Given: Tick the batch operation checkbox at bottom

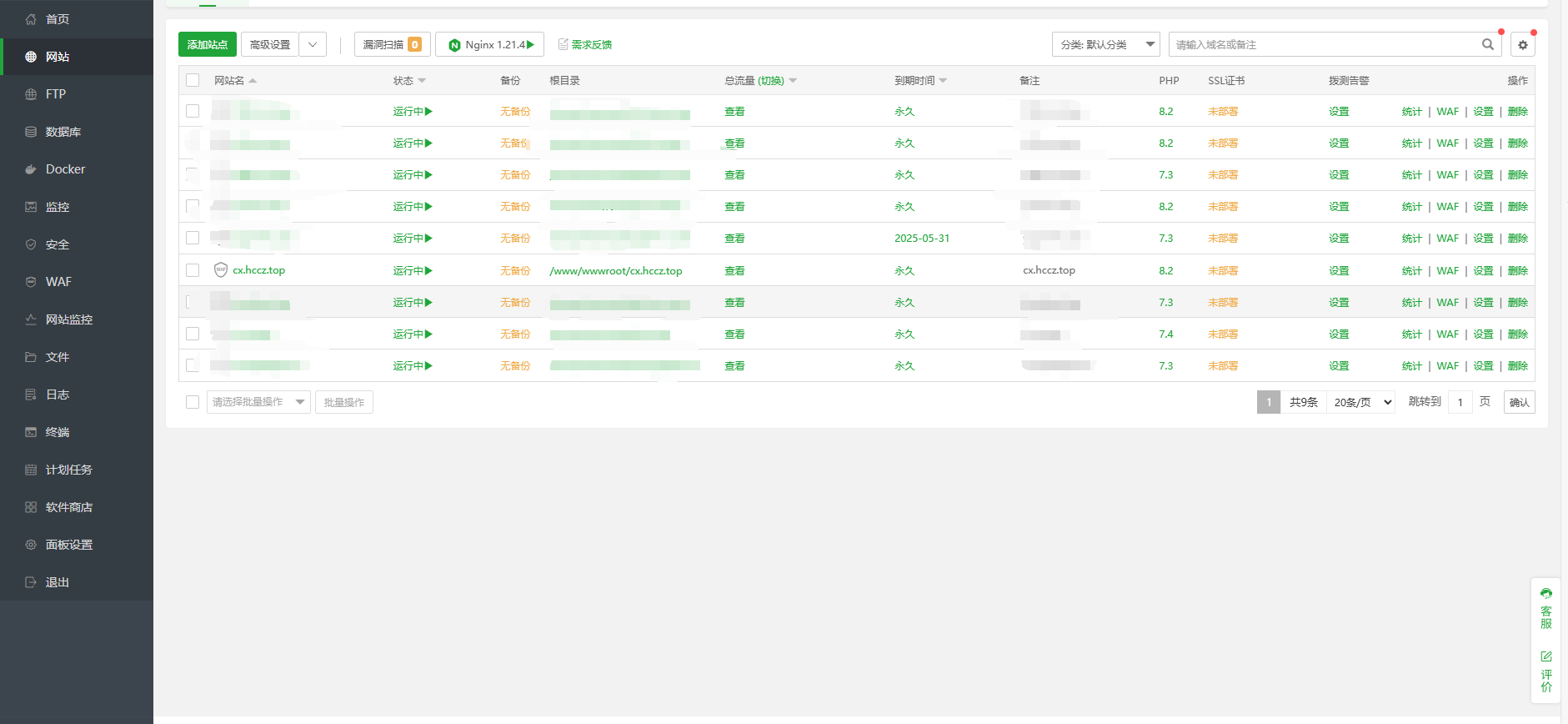Looking at the screenshot, I should 193,402.
